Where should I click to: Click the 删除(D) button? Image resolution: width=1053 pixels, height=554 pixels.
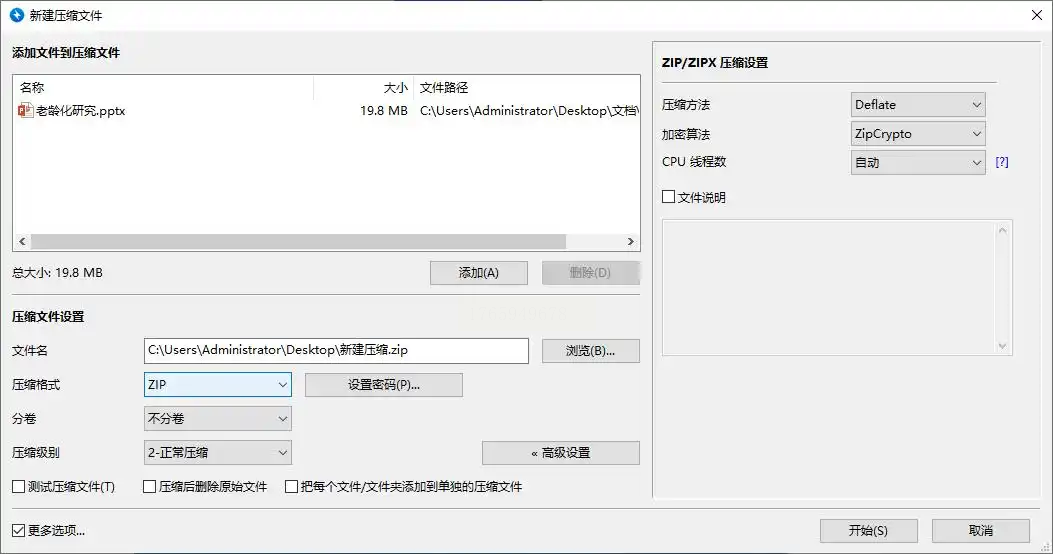coord(590,273)
